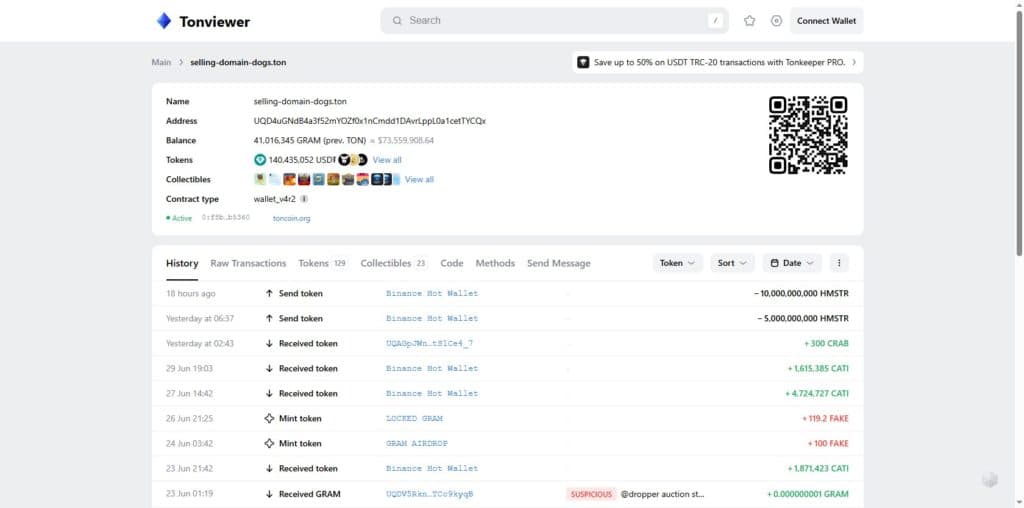The image size is (1024, 508).
Task: Open the Collectibles 23 tab
Action: click(x=394, y=263)
